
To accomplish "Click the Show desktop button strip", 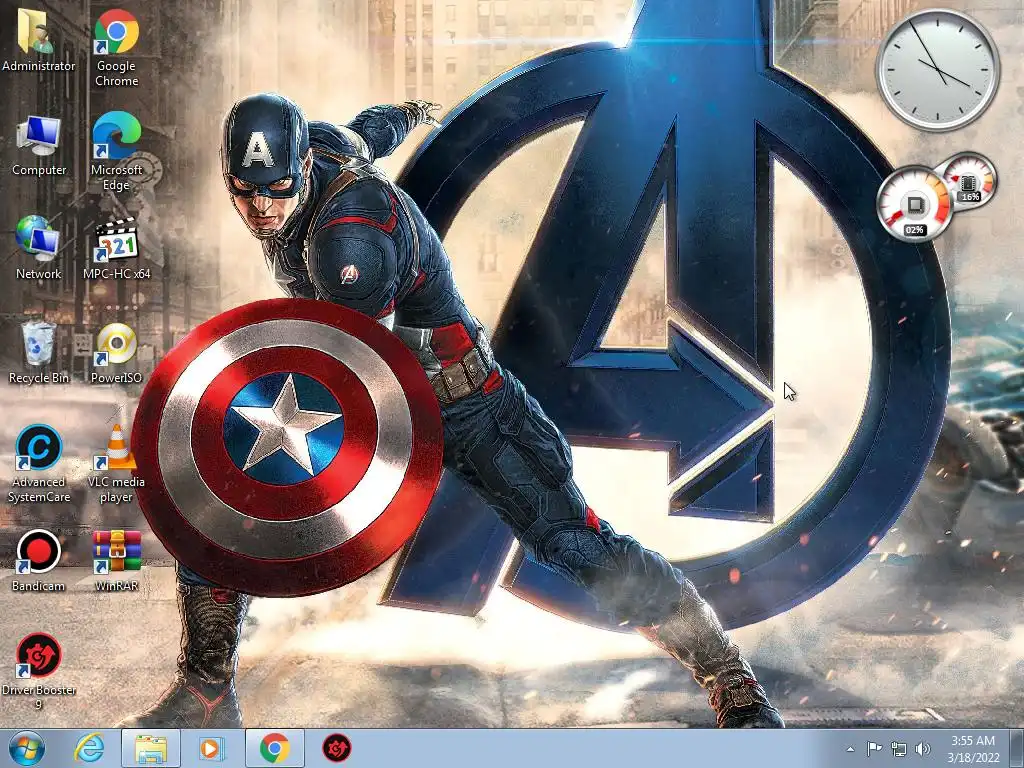I will 1017,748.
